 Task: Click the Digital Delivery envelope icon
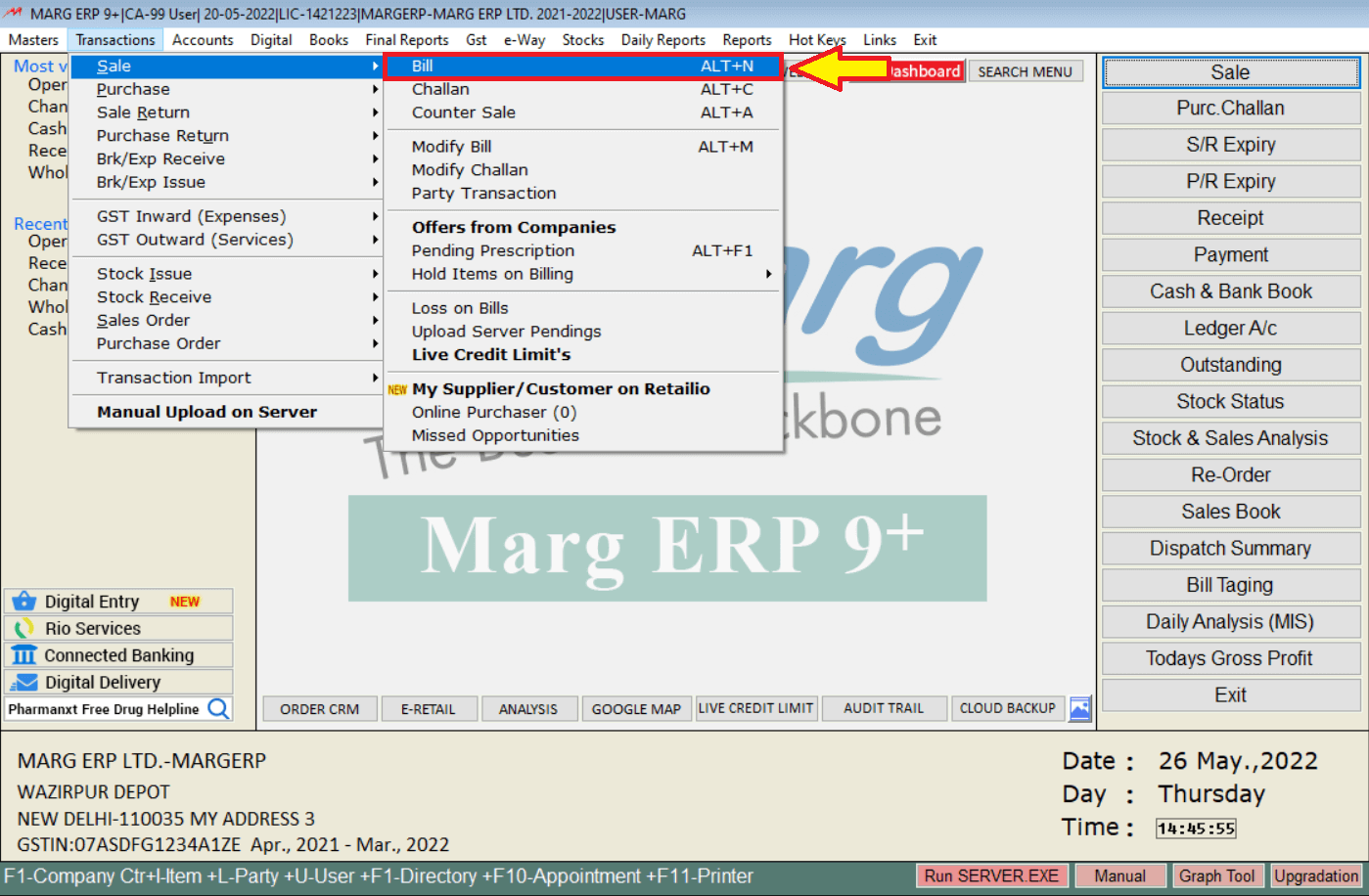coord(24,682)
